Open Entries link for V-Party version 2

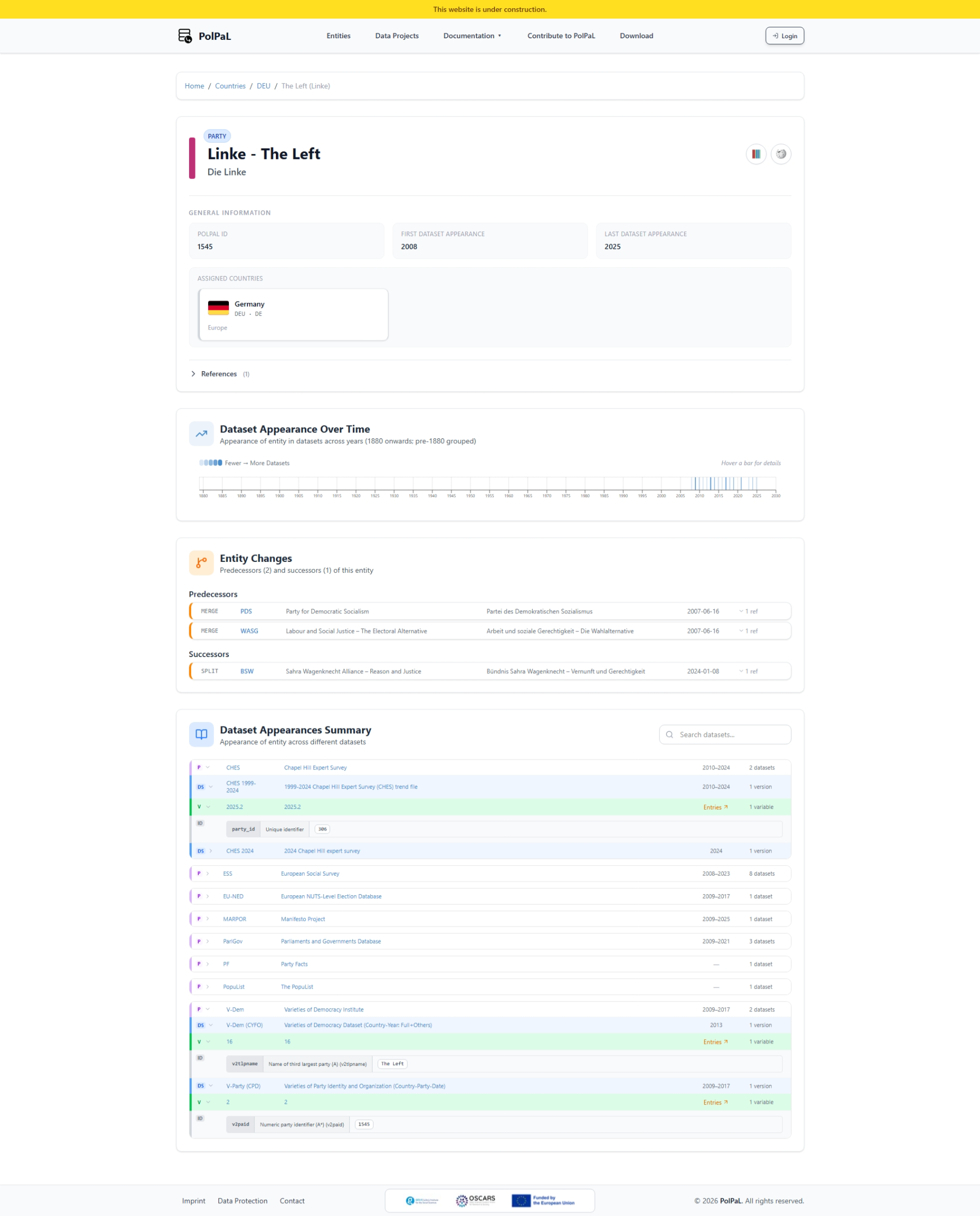point(716,1102)
